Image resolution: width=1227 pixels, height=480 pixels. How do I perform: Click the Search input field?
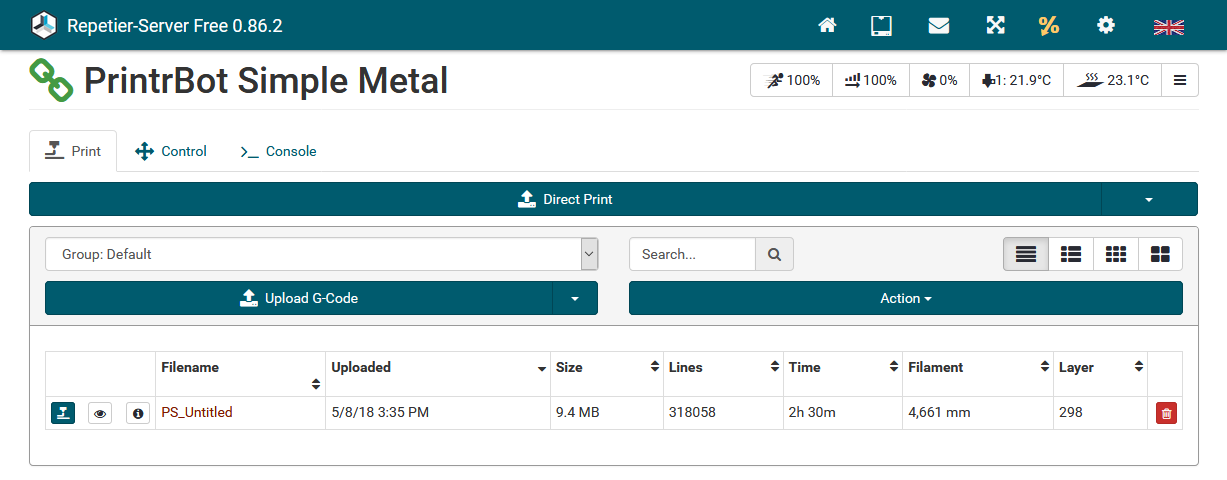point(692,254)
